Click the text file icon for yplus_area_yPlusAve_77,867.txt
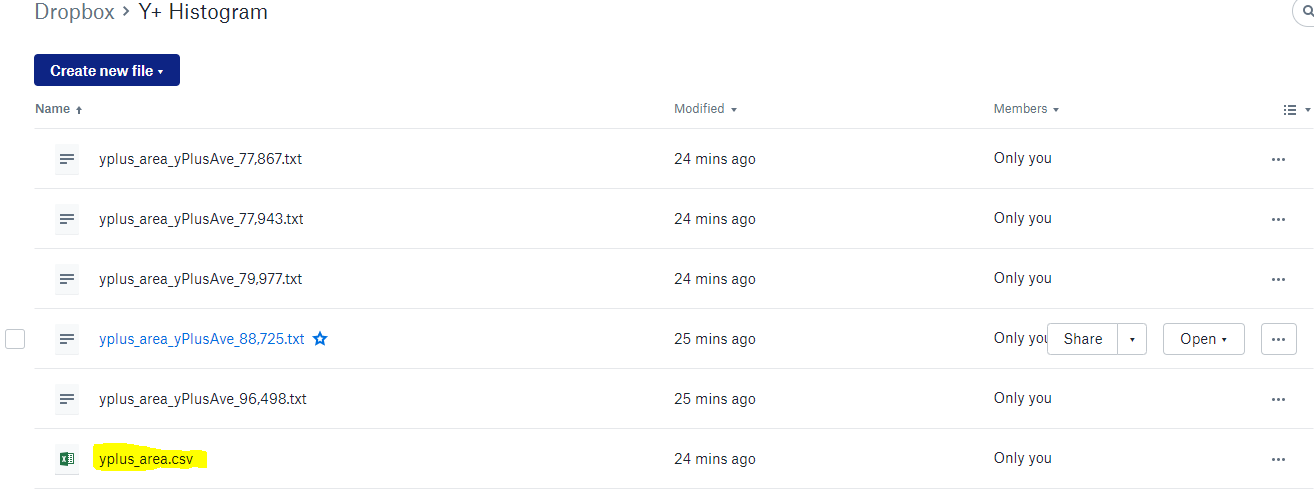Viewport: 1314px width, 491px height. (67, 159)
